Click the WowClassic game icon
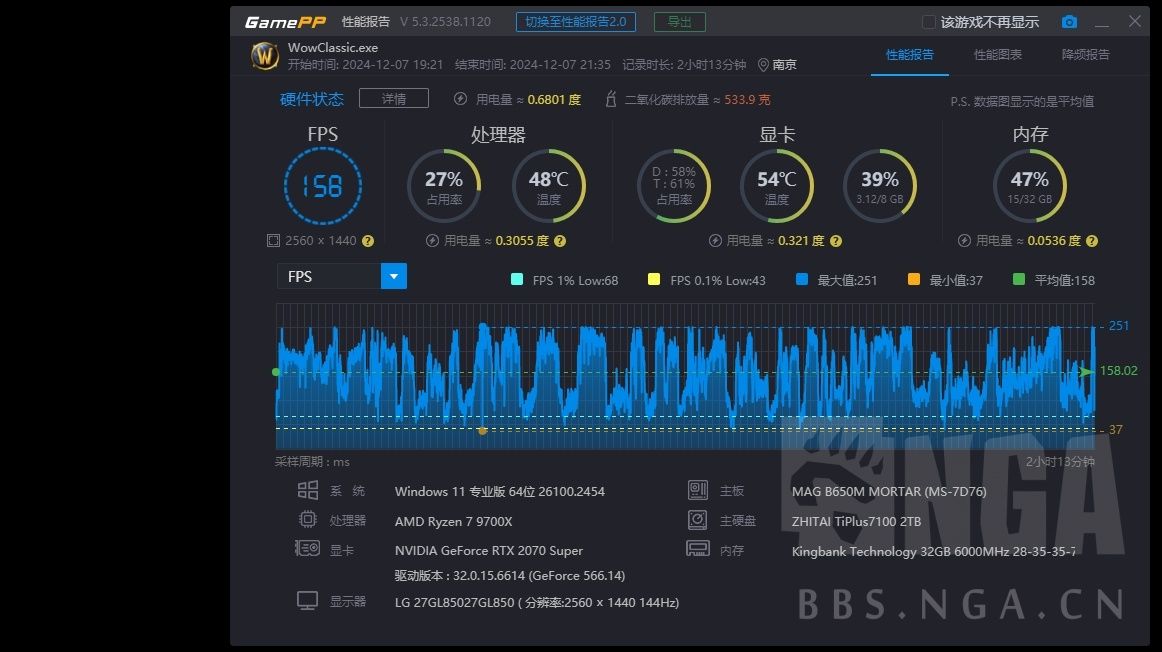This screenshot has height=652, width=1162. click(263, 55)
